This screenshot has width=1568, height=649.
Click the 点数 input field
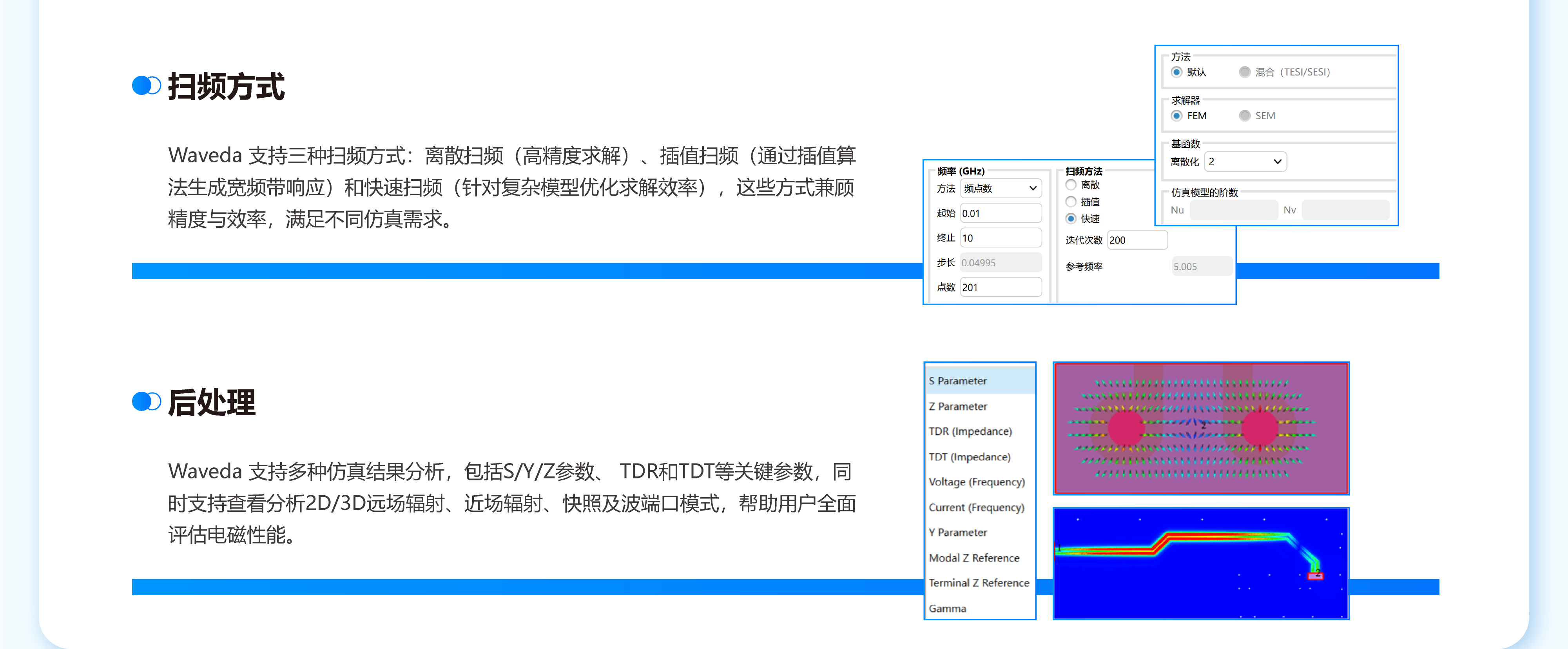click(x=1001, y=287)
